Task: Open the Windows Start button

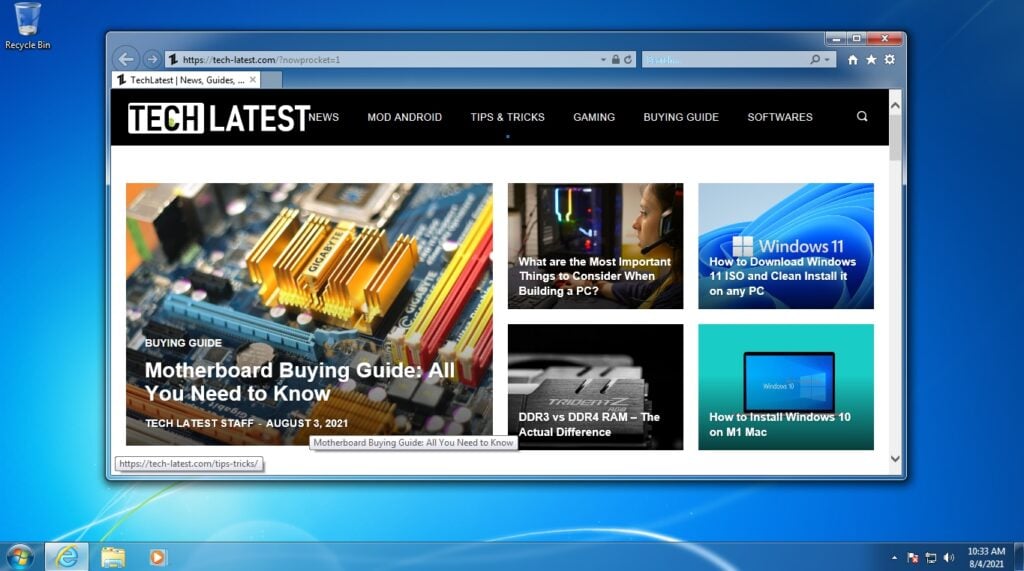Action: pos(19,557)
